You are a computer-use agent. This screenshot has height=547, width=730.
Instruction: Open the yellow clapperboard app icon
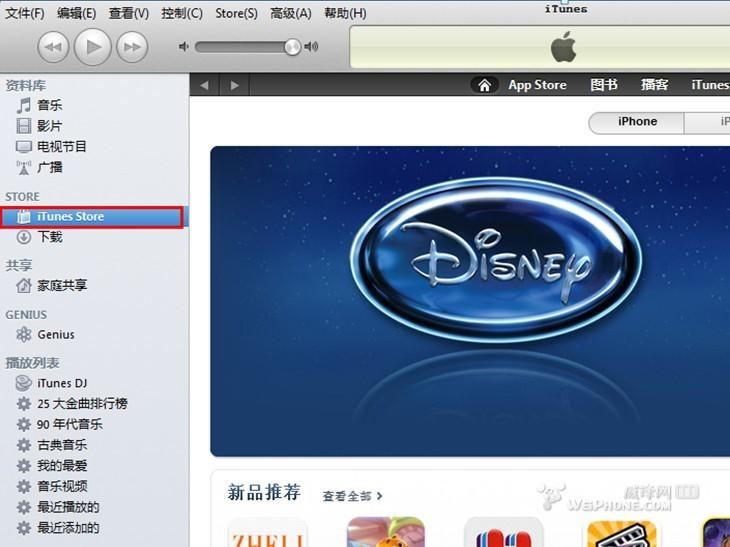(622, 533)
